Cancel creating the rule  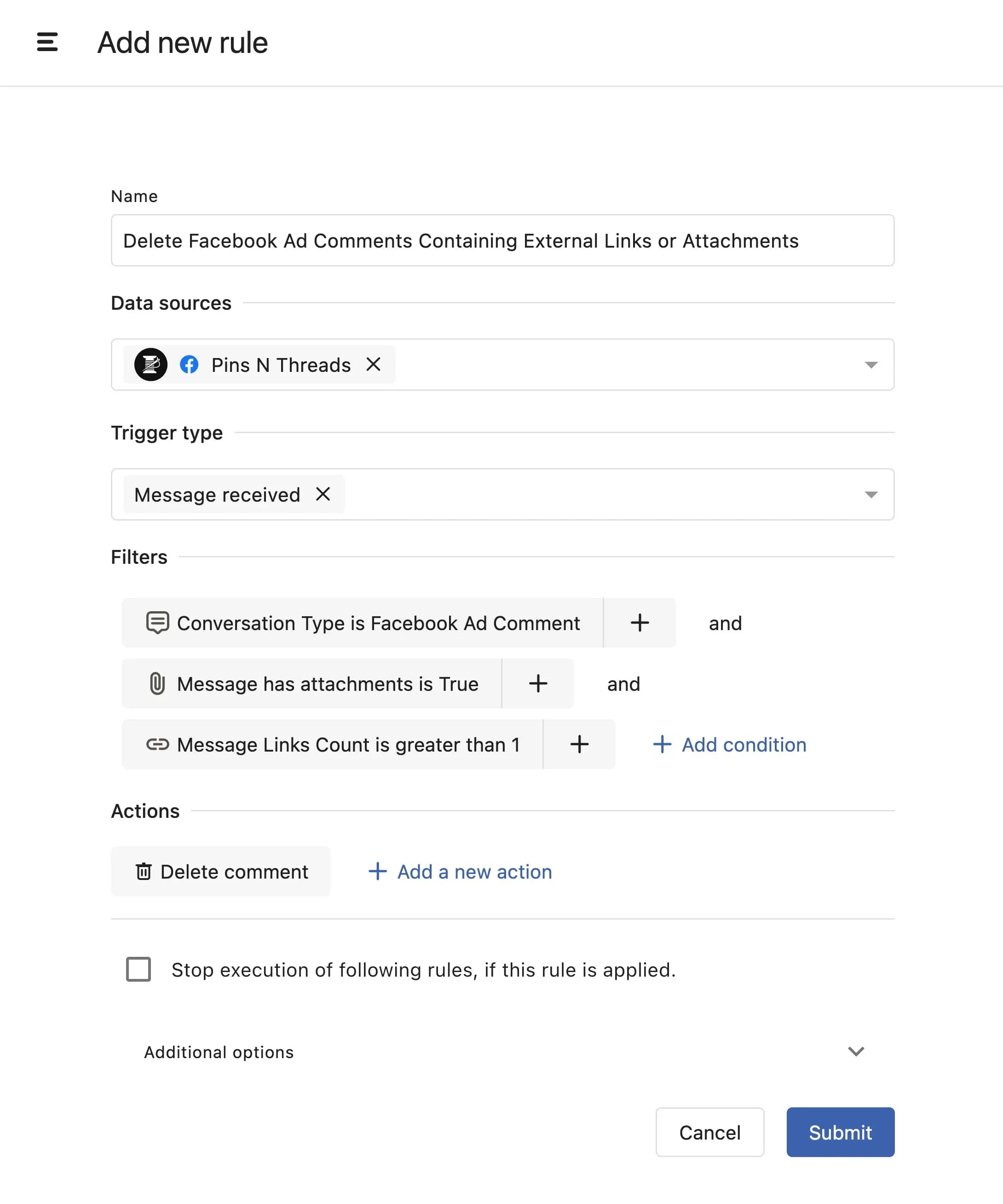coord(709,1132)
